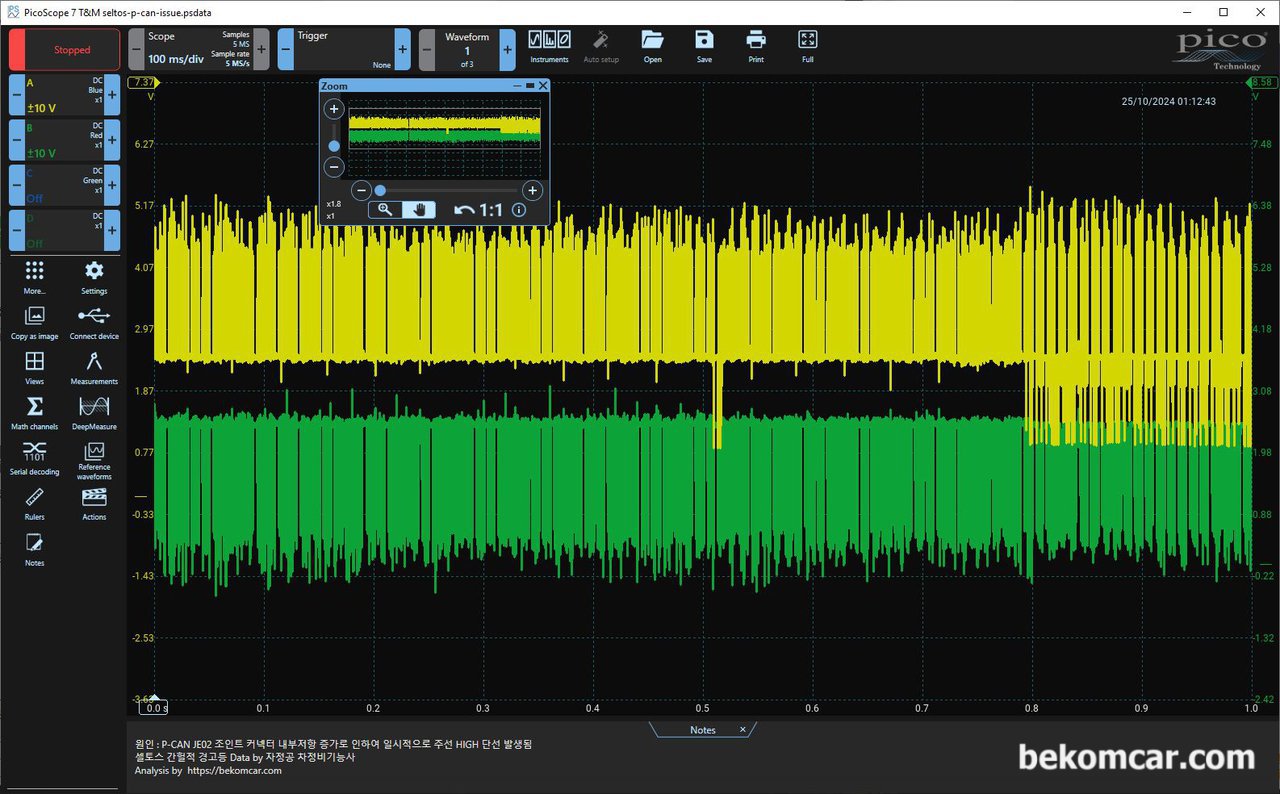
Task: Decrease Channel A range with minus
Action: tap(17, 96)
